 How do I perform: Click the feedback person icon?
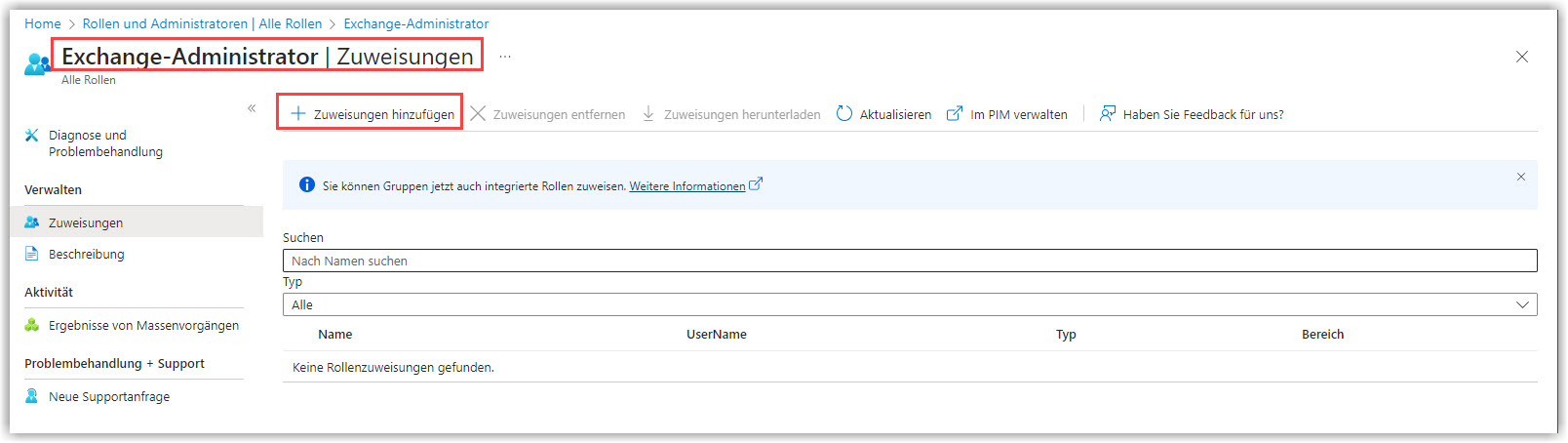[x=1108, y=113]
